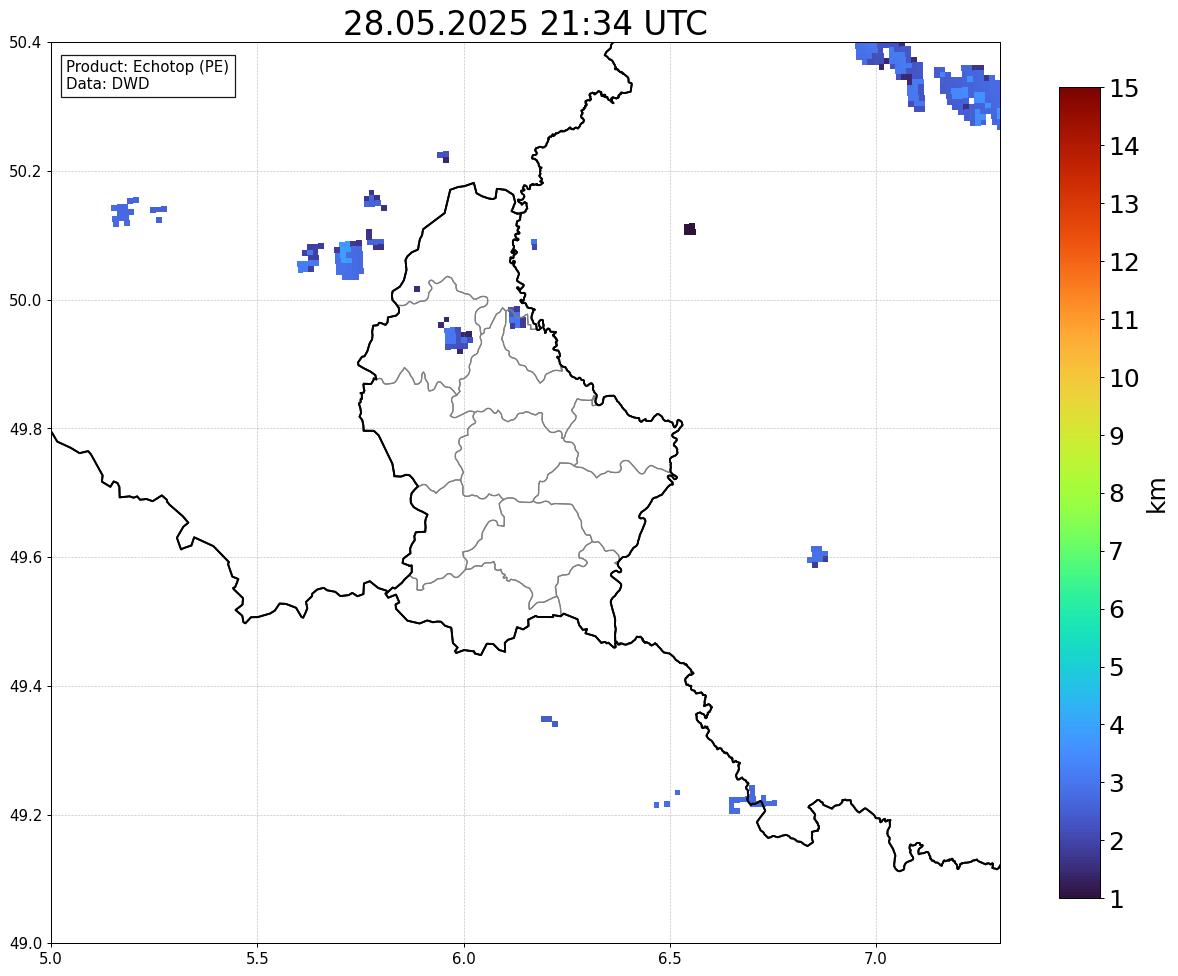This screenshot has width=1178, height=976.
Task: Click the dark purple bottom of colorbar
Action: [1080, 888]
